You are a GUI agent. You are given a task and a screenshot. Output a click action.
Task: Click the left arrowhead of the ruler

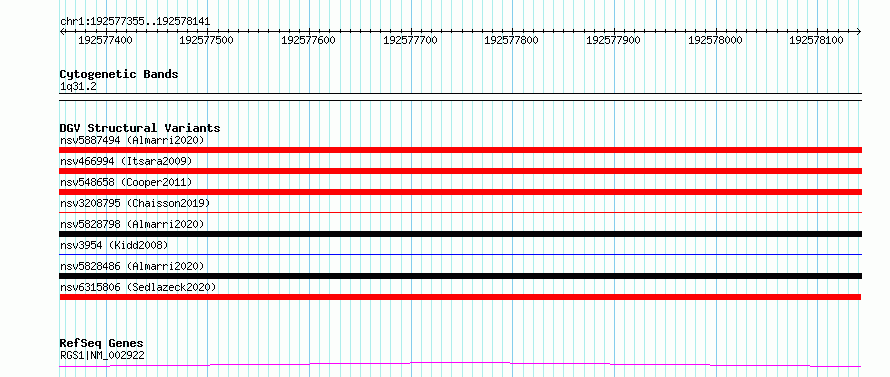point(62,31)
